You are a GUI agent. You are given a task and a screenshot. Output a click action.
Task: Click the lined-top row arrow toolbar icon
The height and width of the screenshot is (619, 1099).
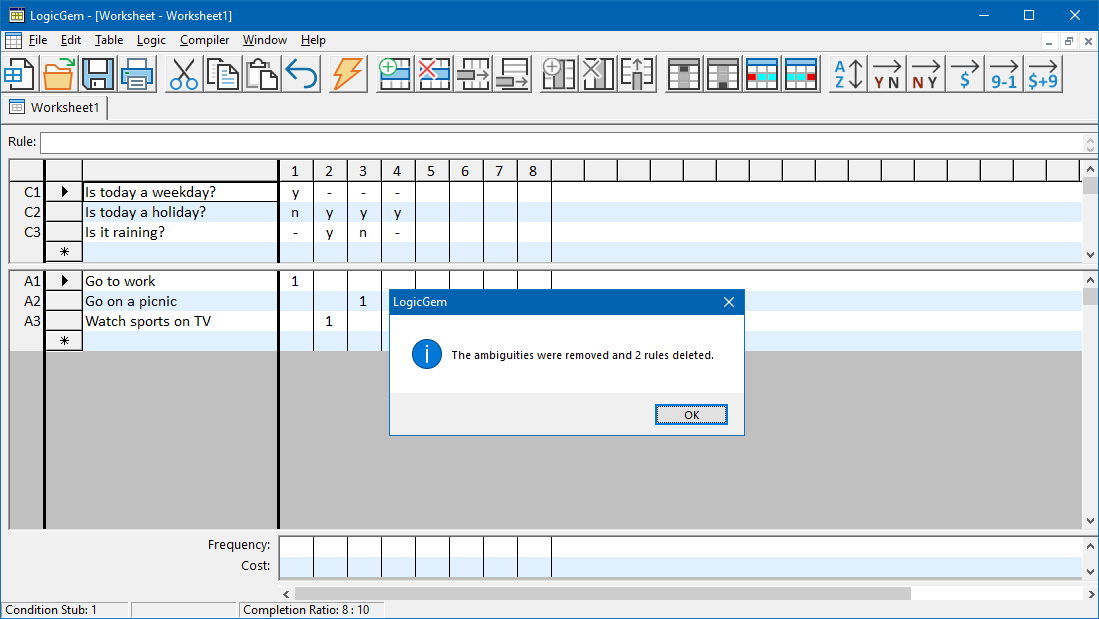click(x=512, y=74)
